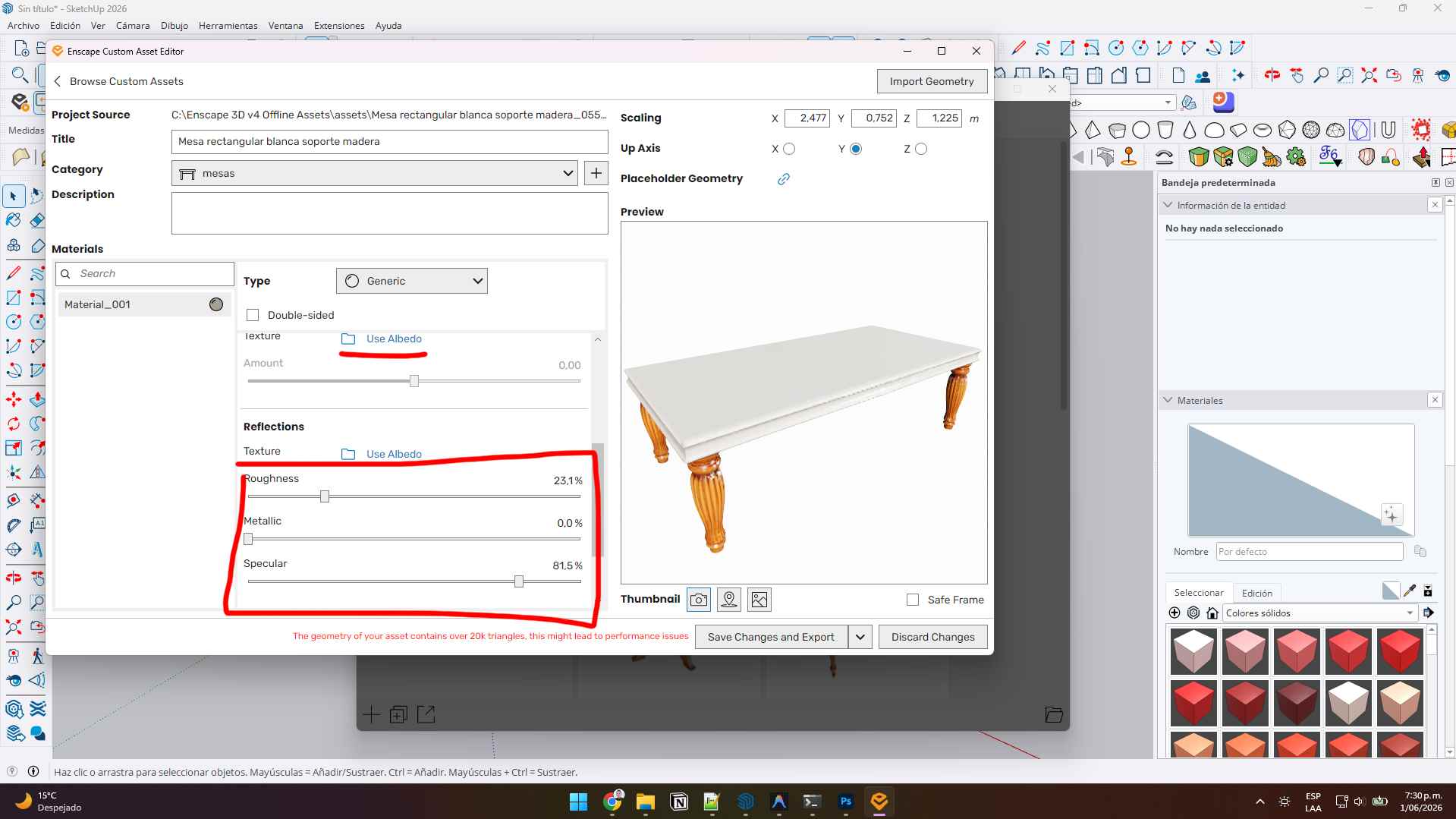Click the Specular slider handle
This screenshot has height=819, width=1456.
point(519,581)
